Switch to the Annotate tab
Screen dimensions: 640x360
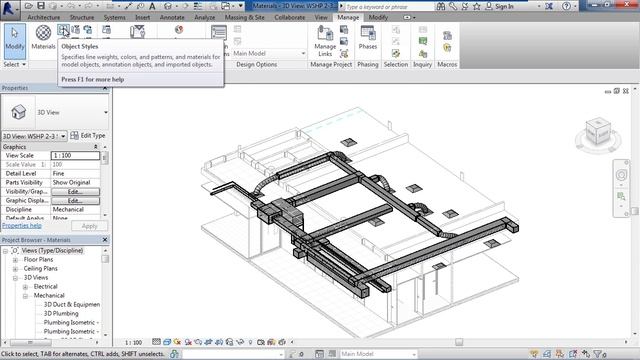tap(172, 18)
